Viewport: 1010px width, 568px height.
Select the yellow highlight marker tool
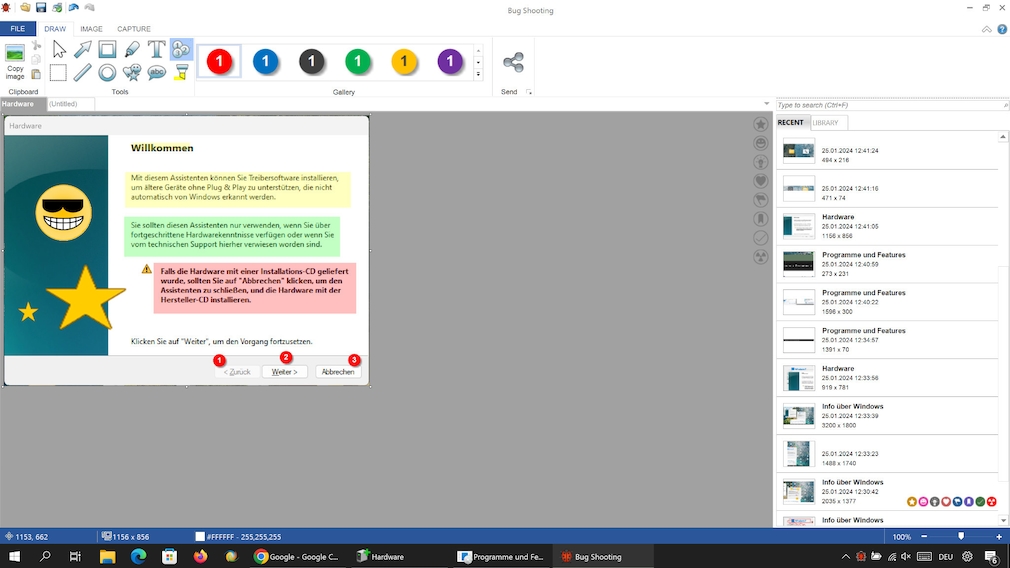point(181,72)
